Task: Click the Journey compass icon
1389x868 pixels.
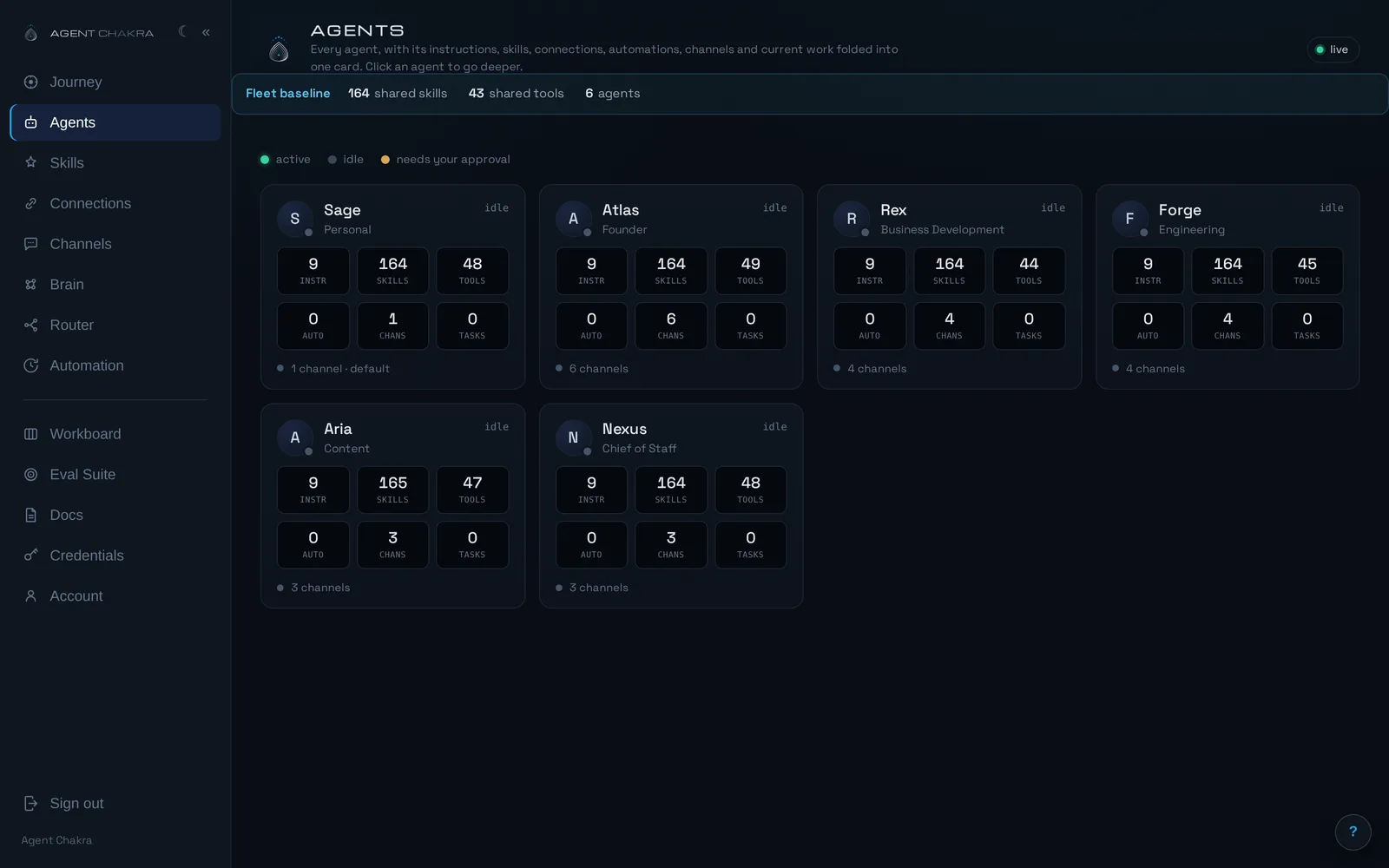Action: coord(31,82)
